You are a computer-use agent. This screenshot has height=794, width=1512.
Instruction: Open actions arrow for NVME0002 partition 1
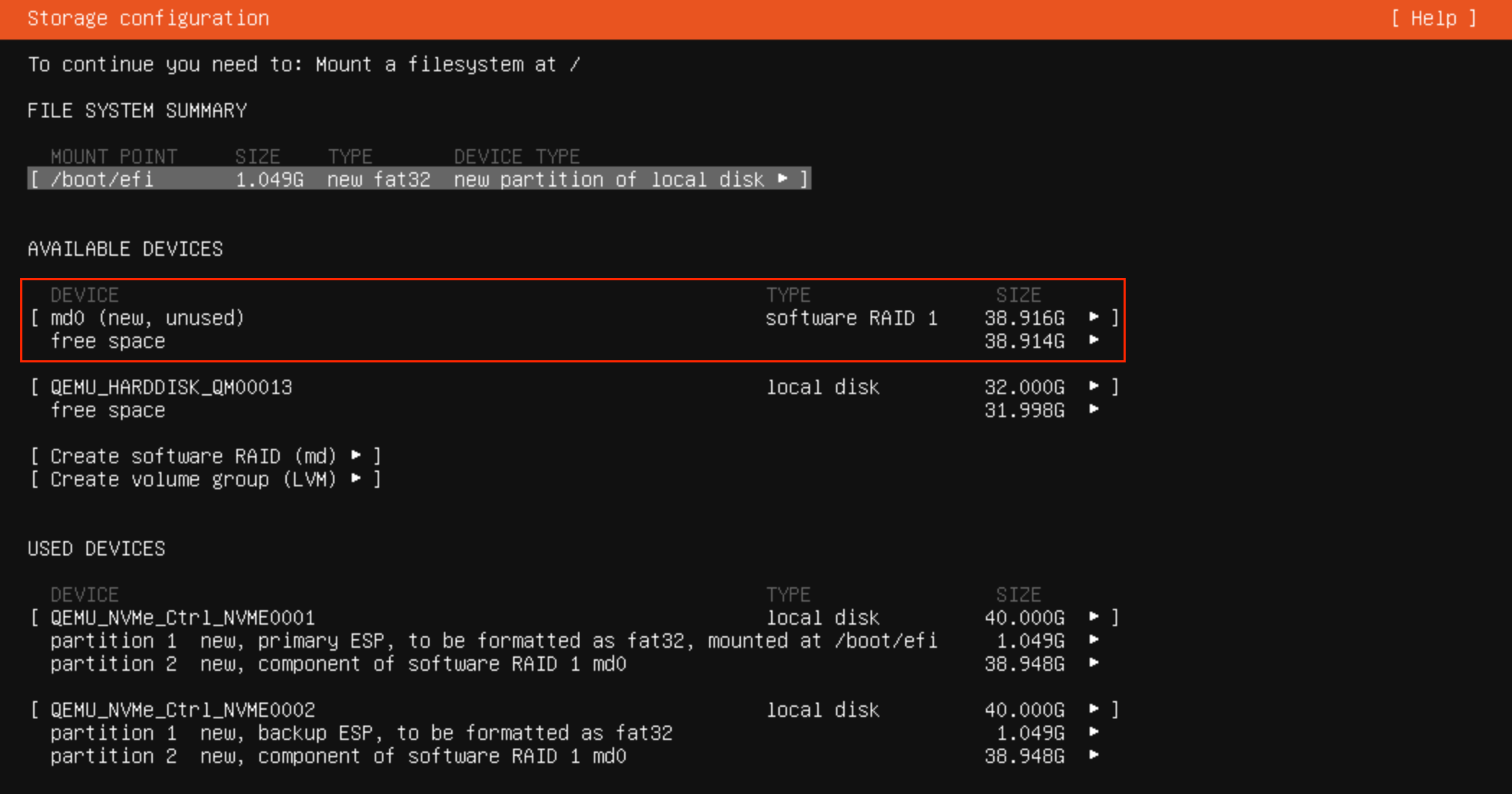[x=1093, y=732]
